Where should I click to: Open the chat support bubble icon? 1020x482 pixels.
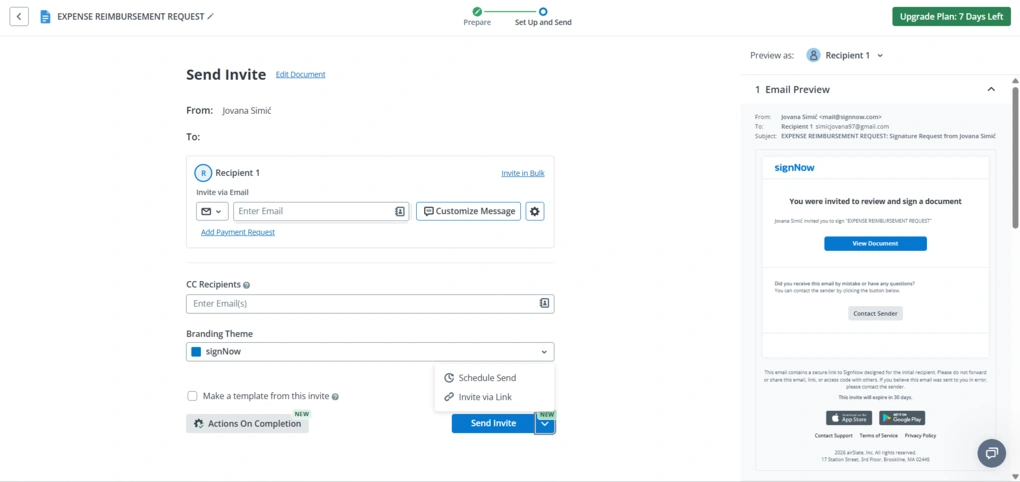click(x=992, y=453)
